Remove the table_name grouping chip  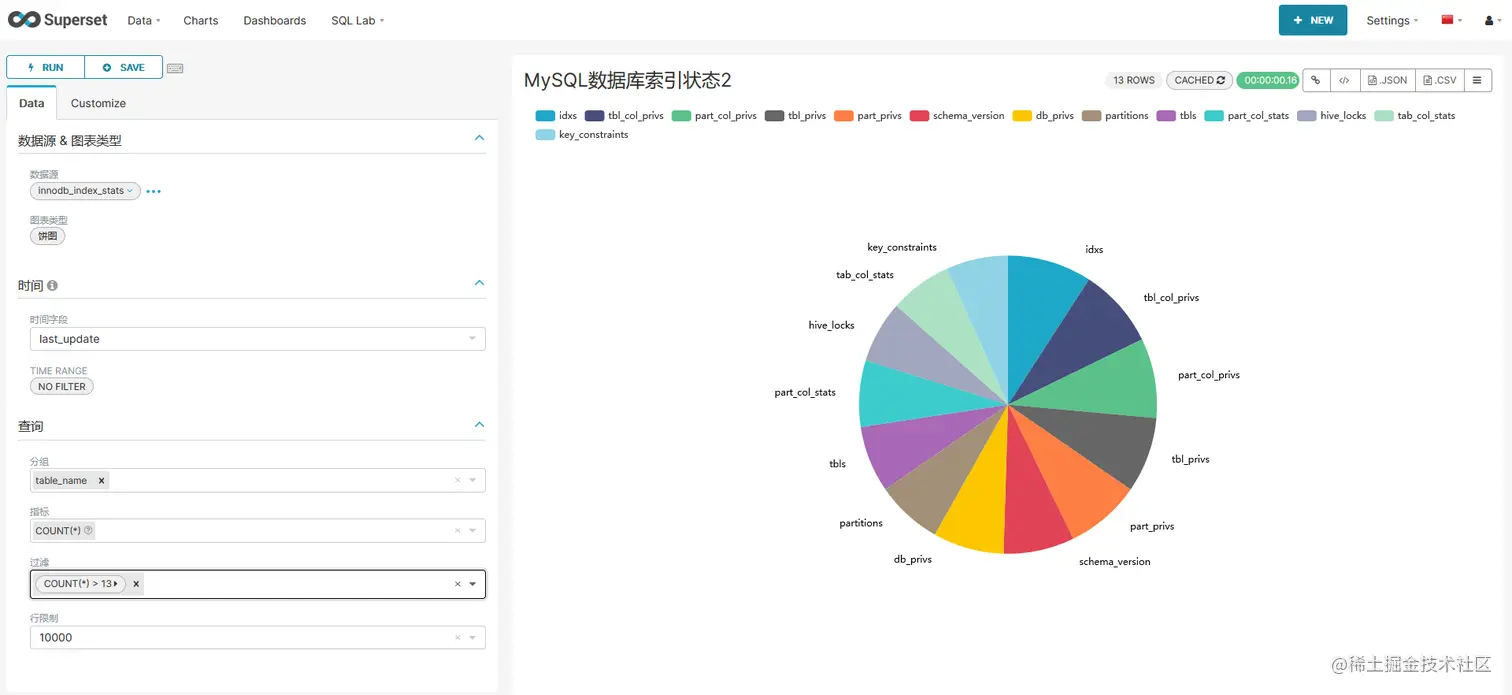[99, 480]
